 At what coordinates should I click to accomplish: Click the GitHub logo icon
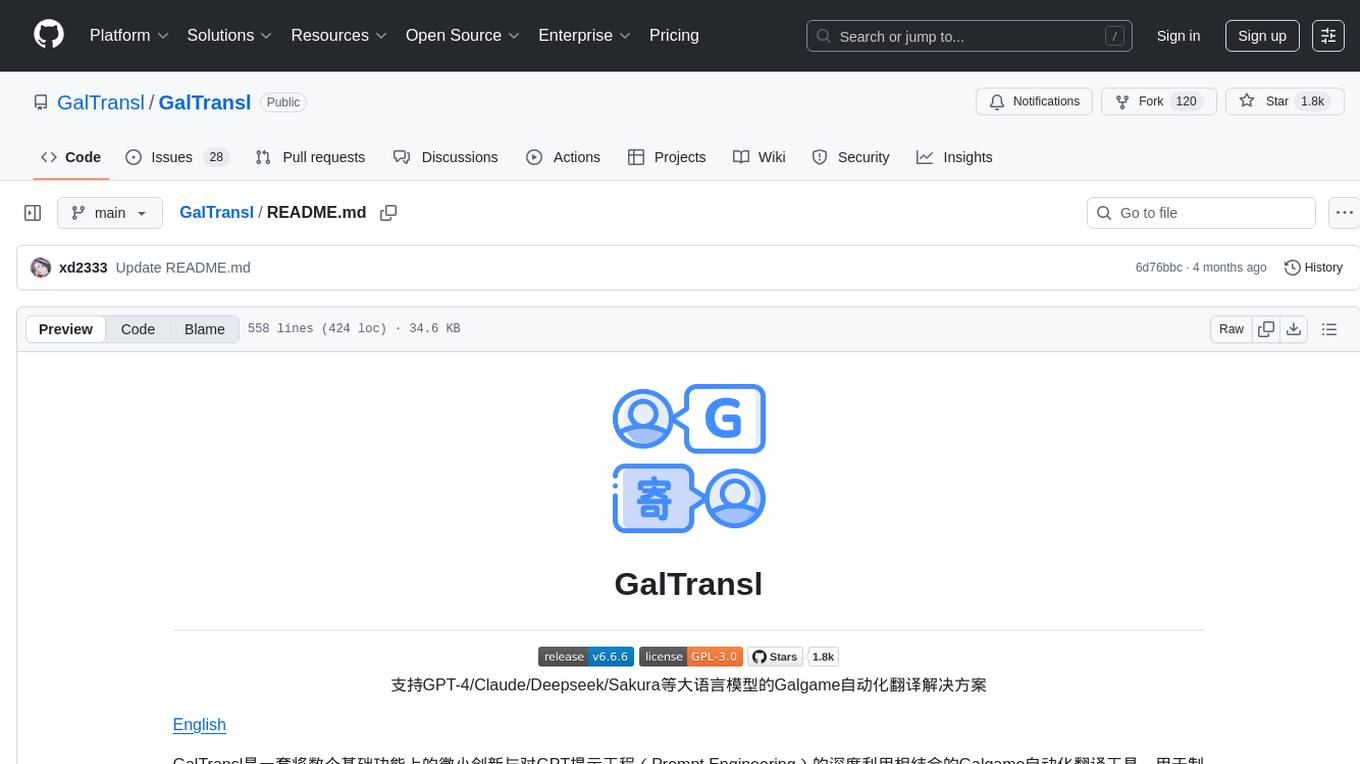click(x=48, y=35)
